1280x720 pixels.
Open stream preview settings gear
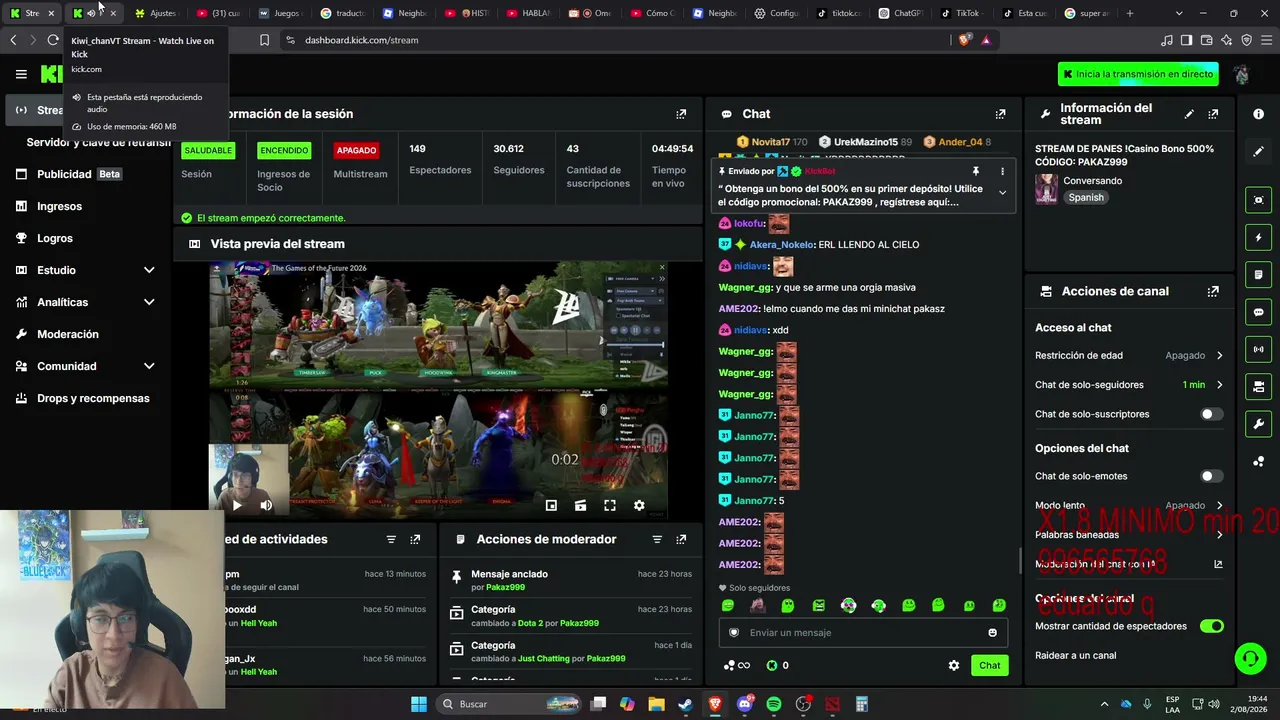click(639, 505)
